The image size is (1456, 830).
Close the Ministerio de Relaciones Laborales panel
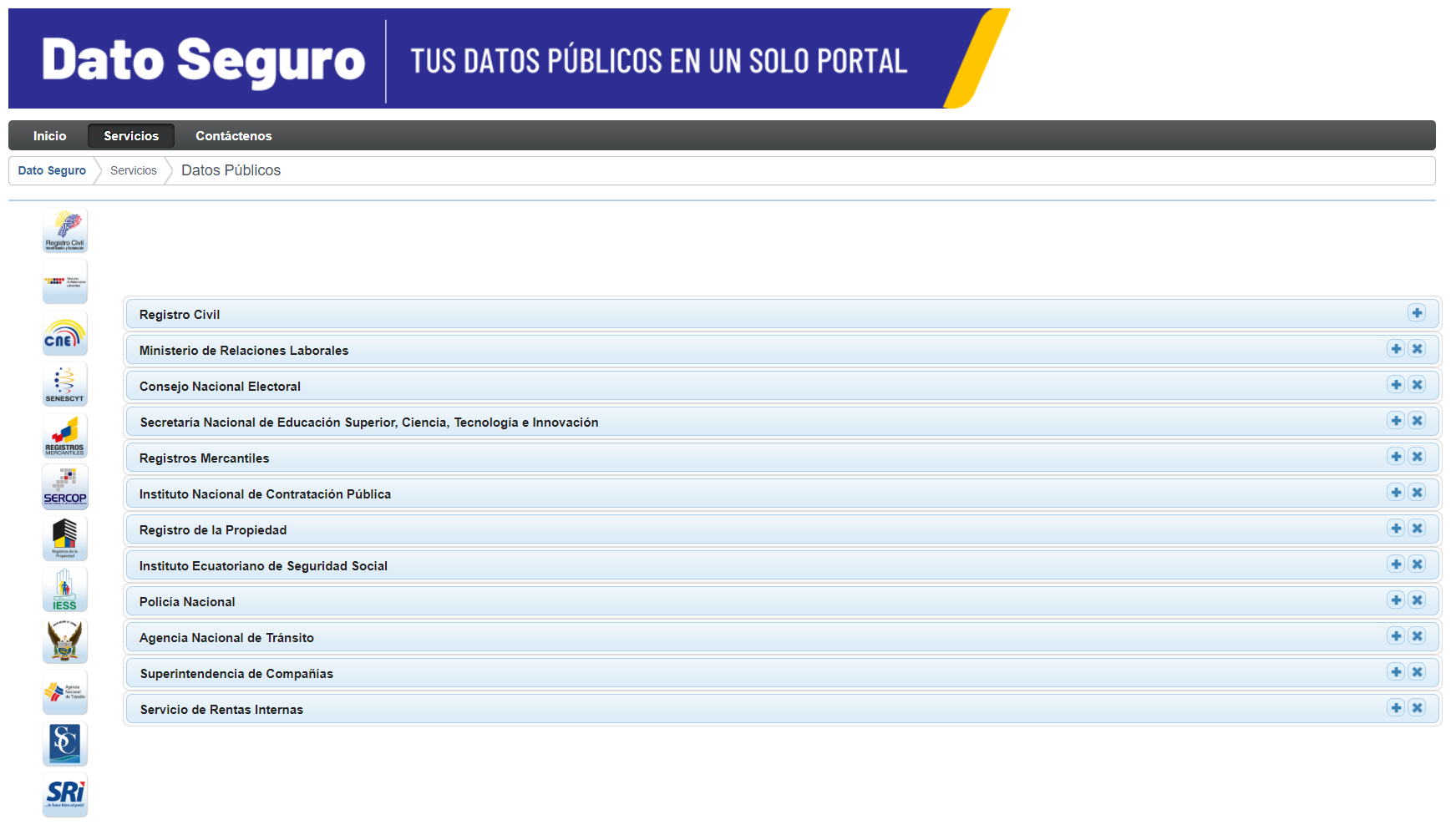[1417, 349]
